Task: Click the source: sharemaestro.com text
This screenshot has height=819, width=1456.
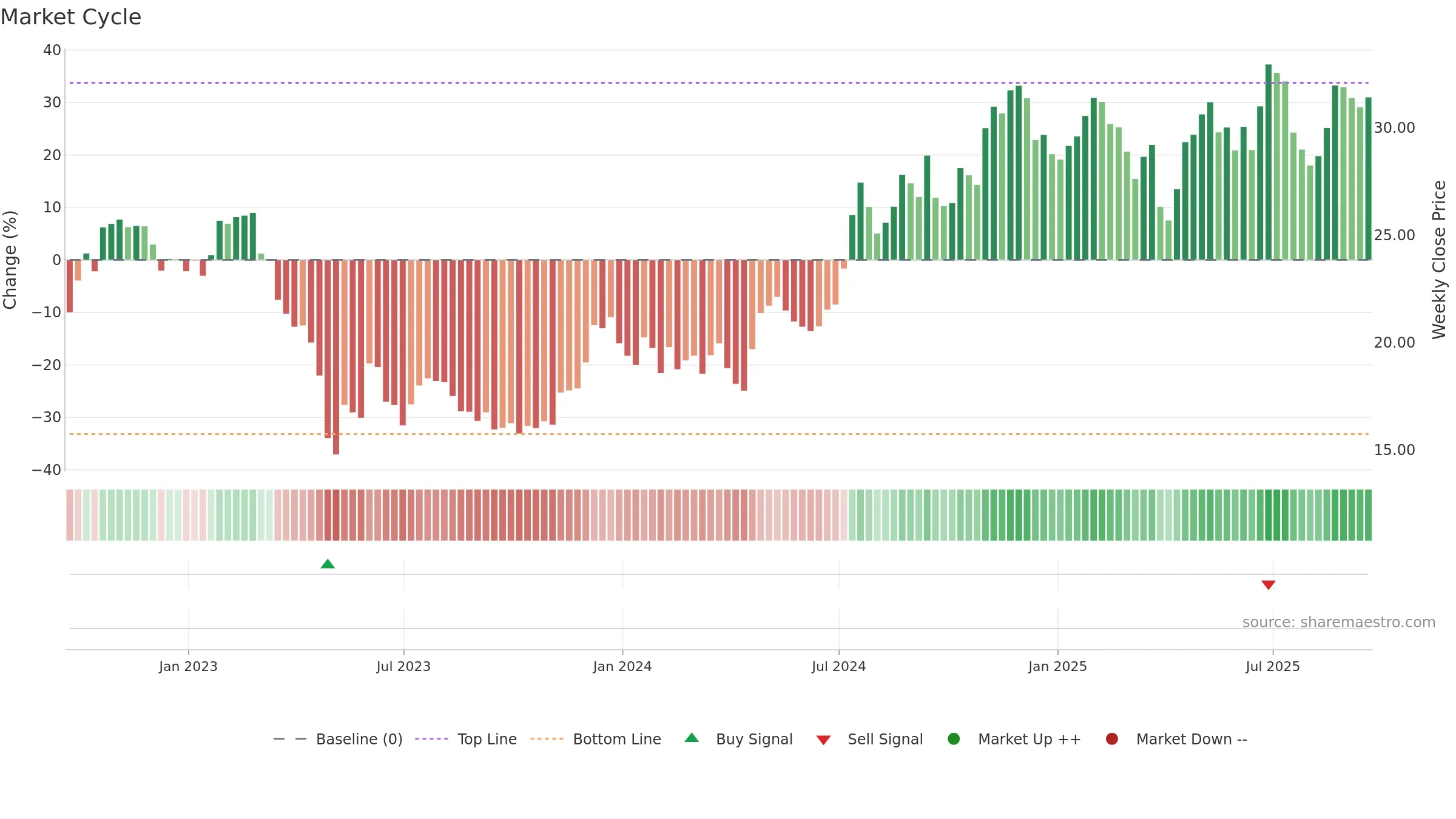Action: click(x=1339, y=622)
